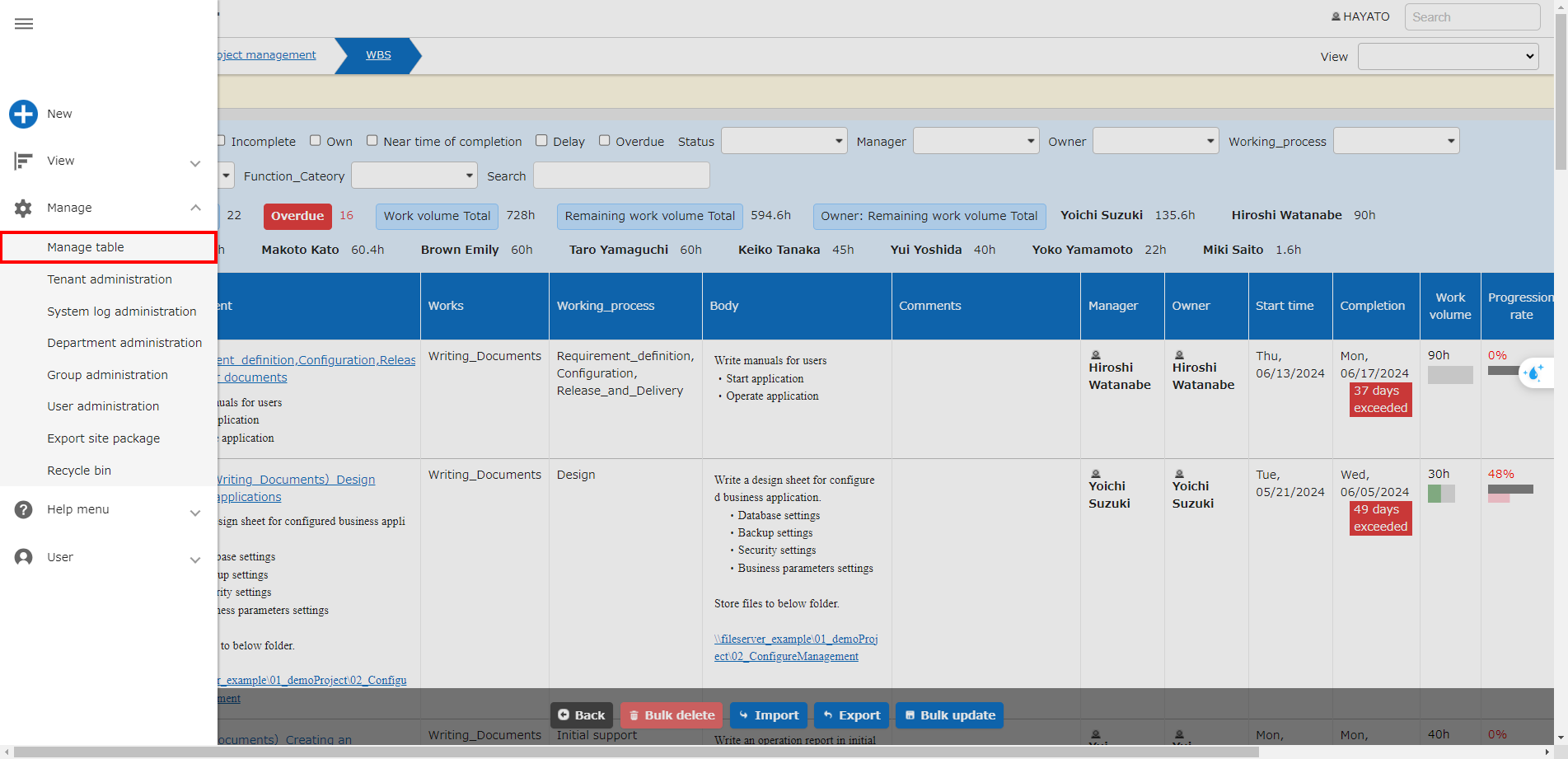Click the Bulk update button
Image resolution: width=1568 pixels, height=759 pixels.
point(949,715)
